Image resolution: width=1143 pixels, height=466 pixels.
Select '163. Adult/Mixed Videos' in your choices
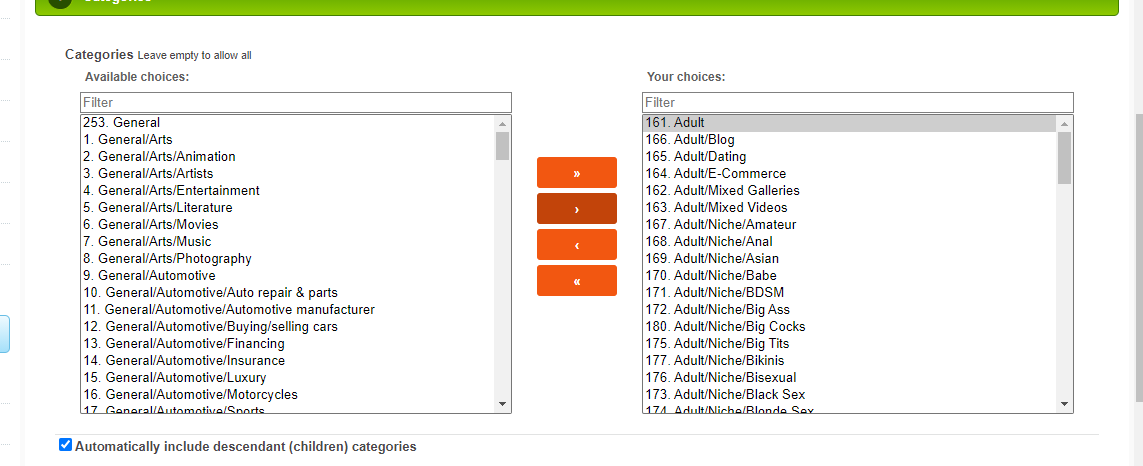tap(850, 207)
